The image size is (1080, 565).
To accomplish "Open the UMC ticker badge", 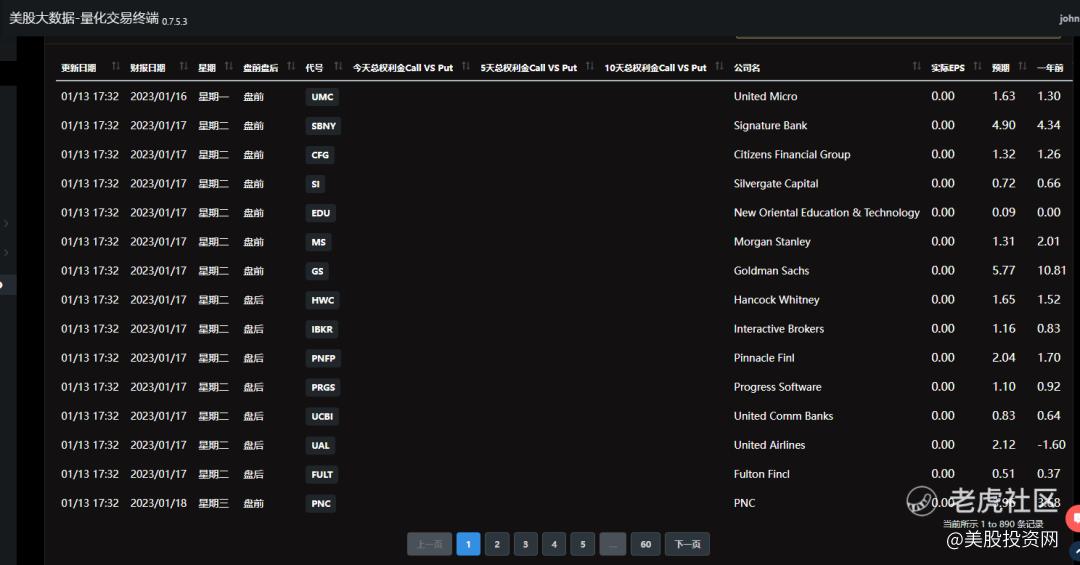I will pyautogui.click(x=322, y=97).
